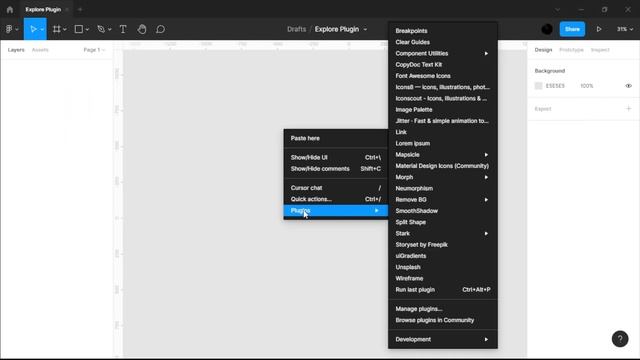Open the file name dropdown chevron
Image resolution: width=640 pixels, height=360 pixels.
click(x=365, y=29)
